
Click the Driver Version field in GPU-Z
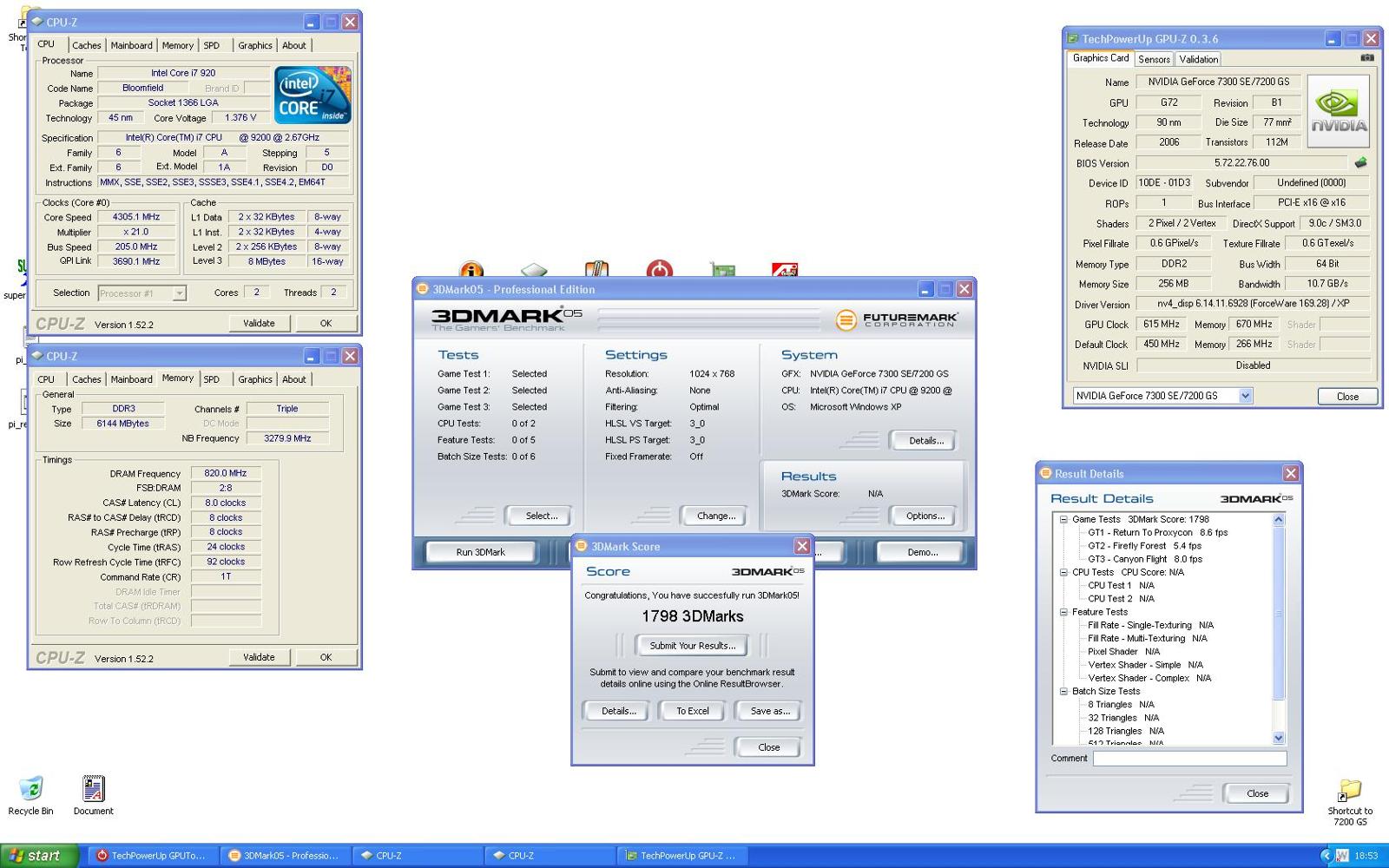point(1253,304)
